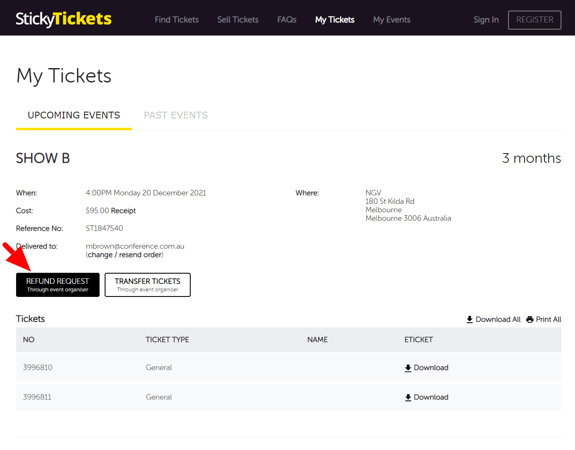Go to the FAQs page
575x450 pixels.
tap(287, 20)
